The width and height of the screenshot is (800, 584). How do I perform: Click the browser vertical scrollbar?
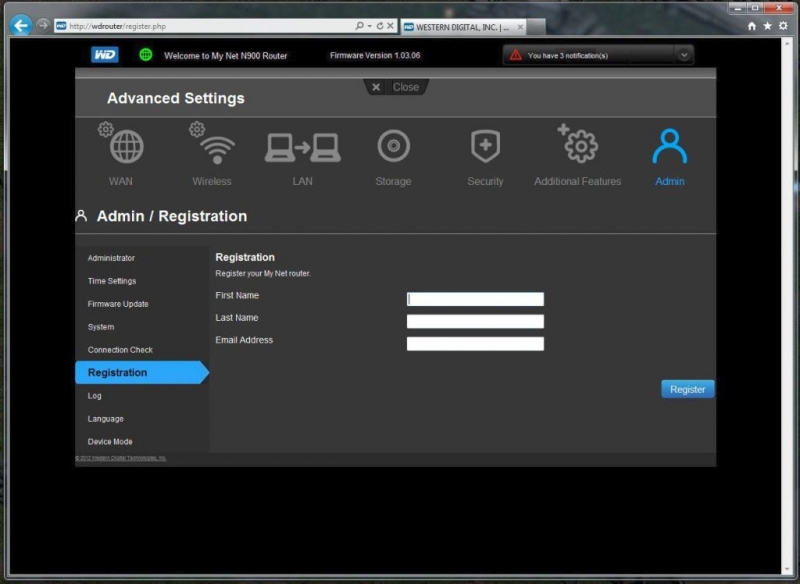pyautogui.click(x=786, y=306)
